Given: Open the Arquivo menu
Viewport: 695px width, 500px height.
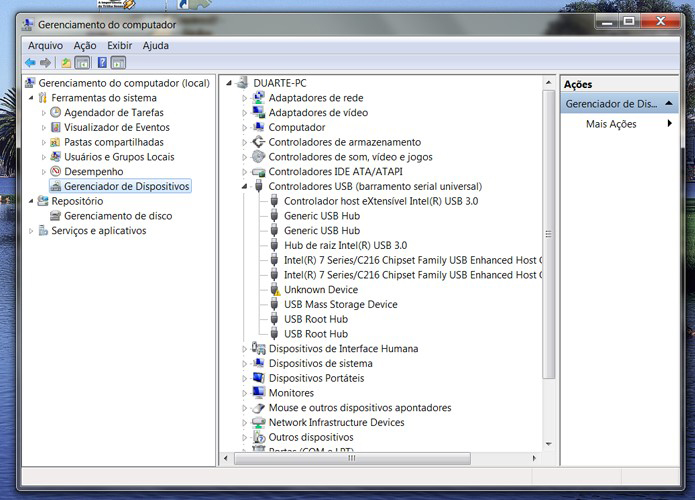Looking at the screenshot, I should [45, 46].
